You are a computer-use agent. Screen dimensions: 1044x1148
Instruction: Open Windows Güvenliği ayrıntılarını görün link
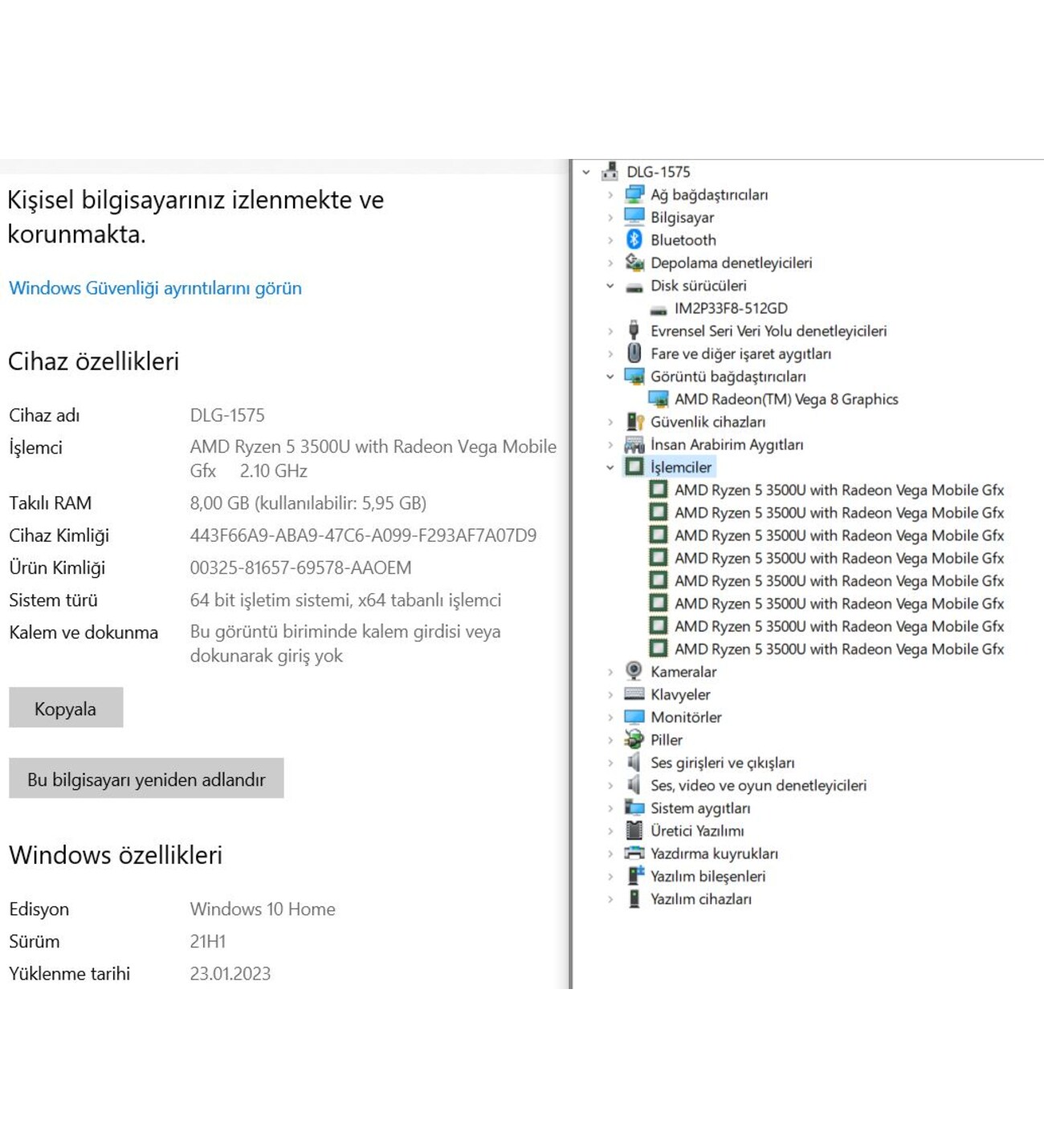pos(155,287)
